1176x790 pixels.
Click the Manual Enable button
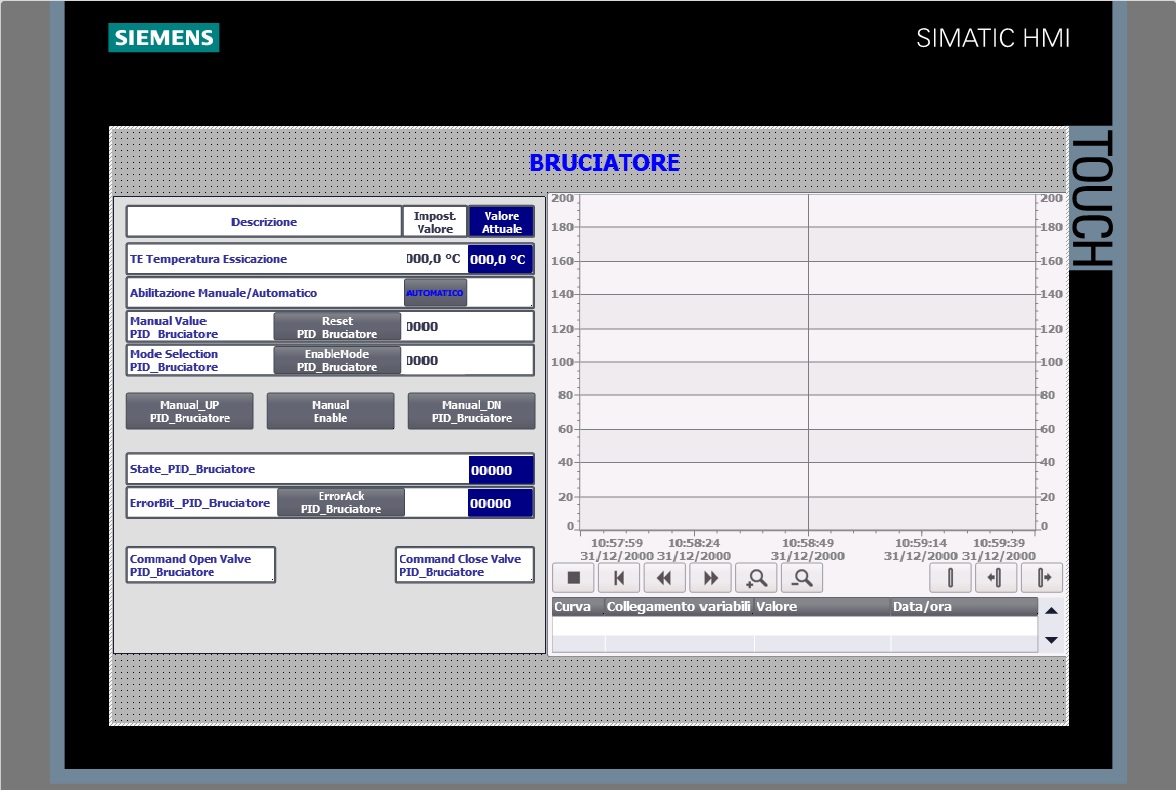click(x=331, y=411)
